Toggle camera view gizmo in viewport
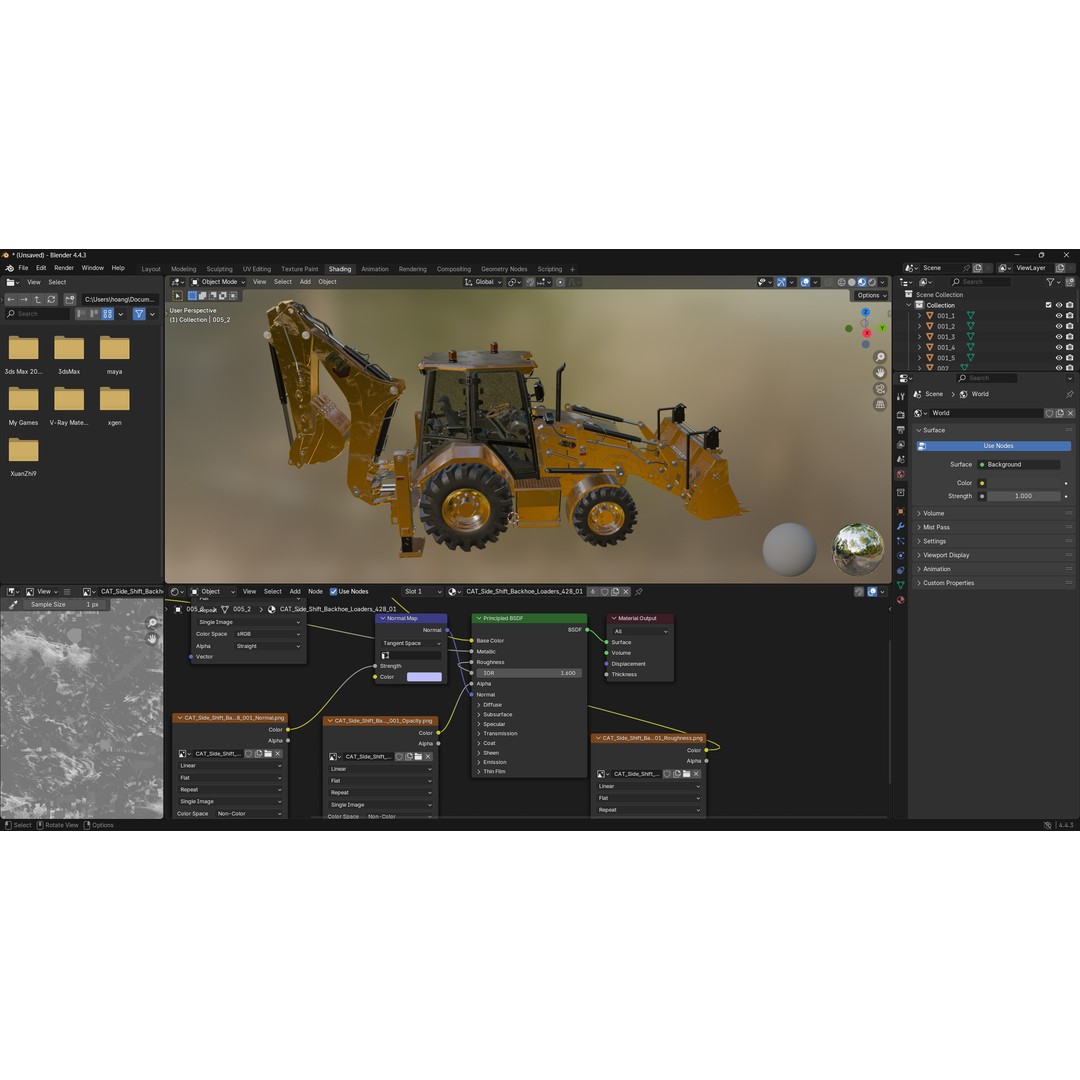 tap(880, 389)
